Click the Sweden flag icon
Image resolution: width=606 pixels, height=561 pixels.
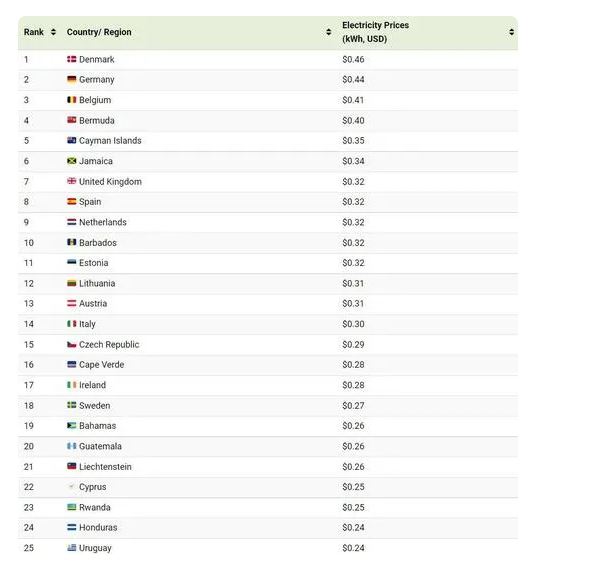(x=72, y=405)
